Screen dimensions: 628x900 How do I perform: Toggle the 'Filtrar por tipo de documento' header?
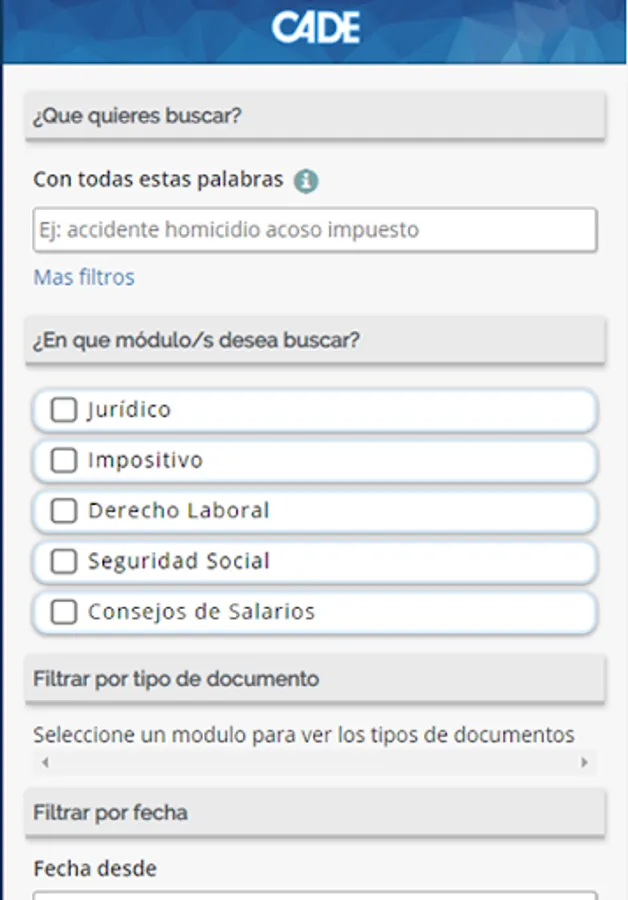tap(315, 679)
